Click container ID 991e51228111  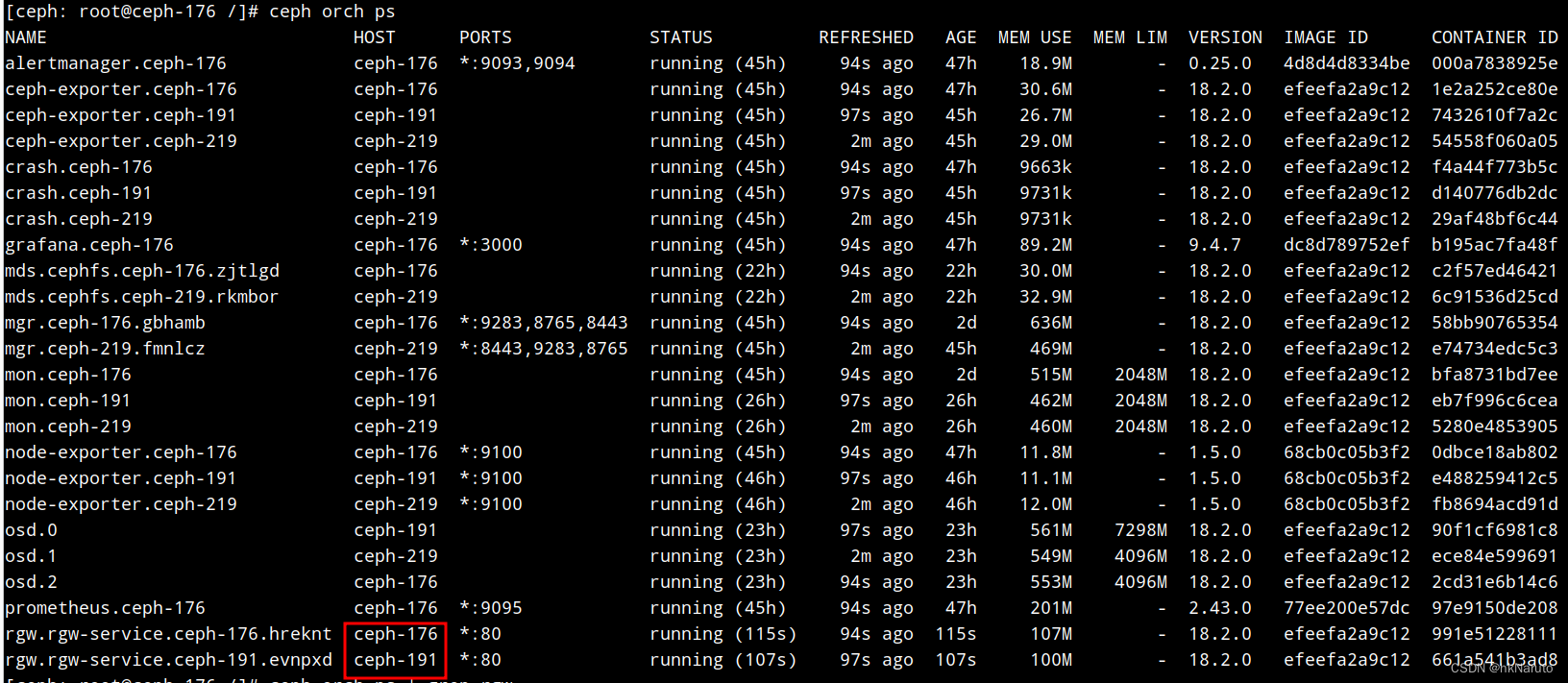click(1495, 634)
